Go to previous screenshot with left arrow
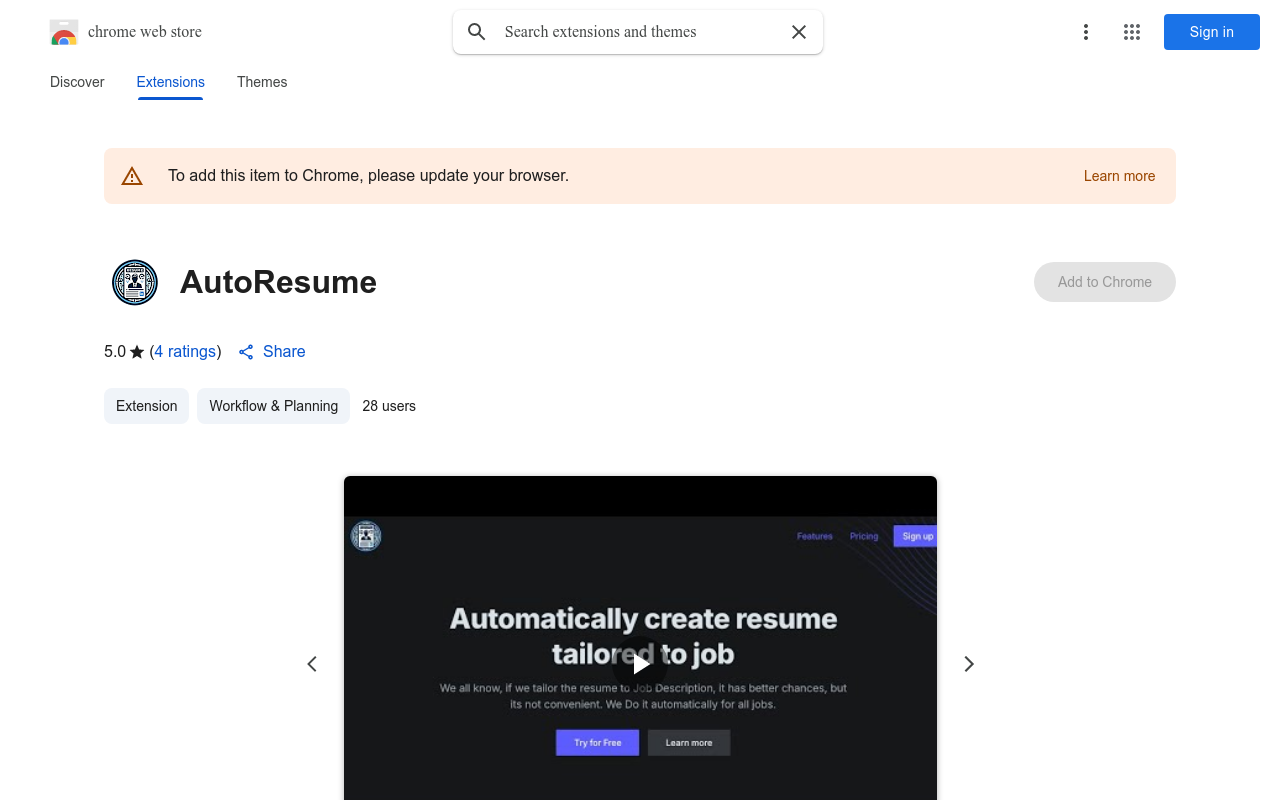Viewport: 1280px width, 800px height. (x=312, y=664)
